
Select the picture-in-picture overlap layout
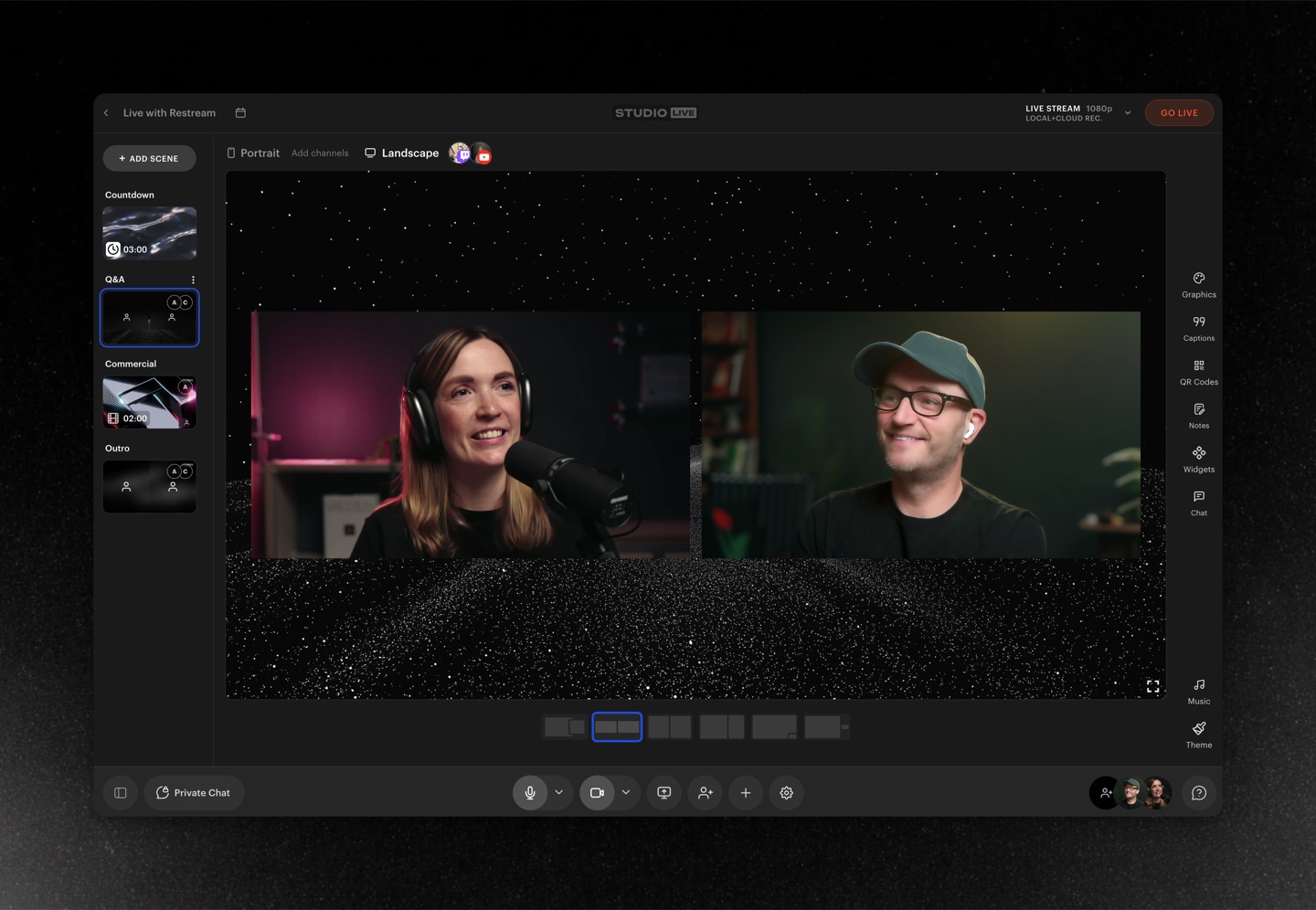pyautogui.click(x=565, y=727)
